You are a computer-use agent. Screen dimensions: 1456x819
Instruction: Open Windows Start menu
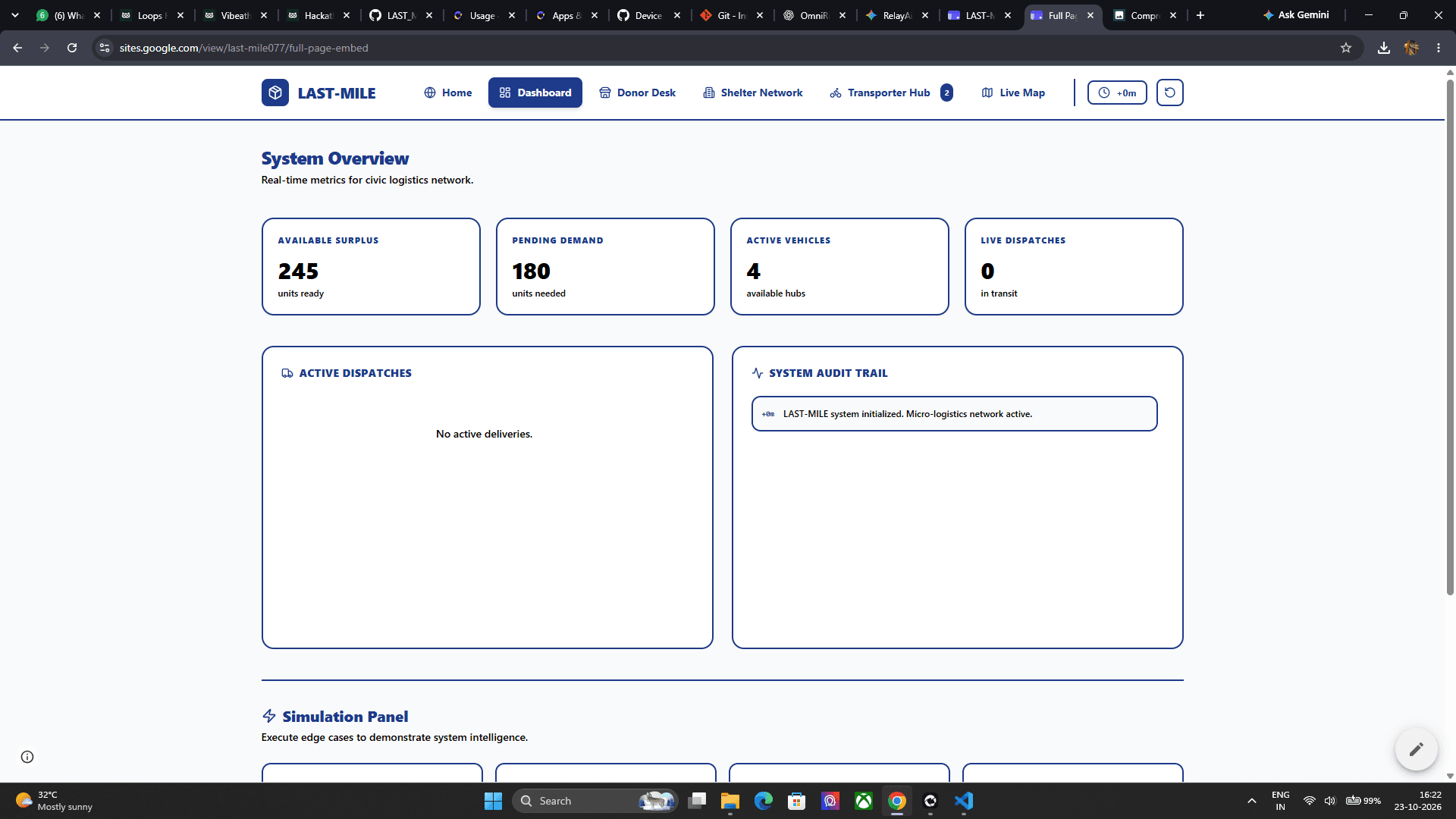[493, 801]
